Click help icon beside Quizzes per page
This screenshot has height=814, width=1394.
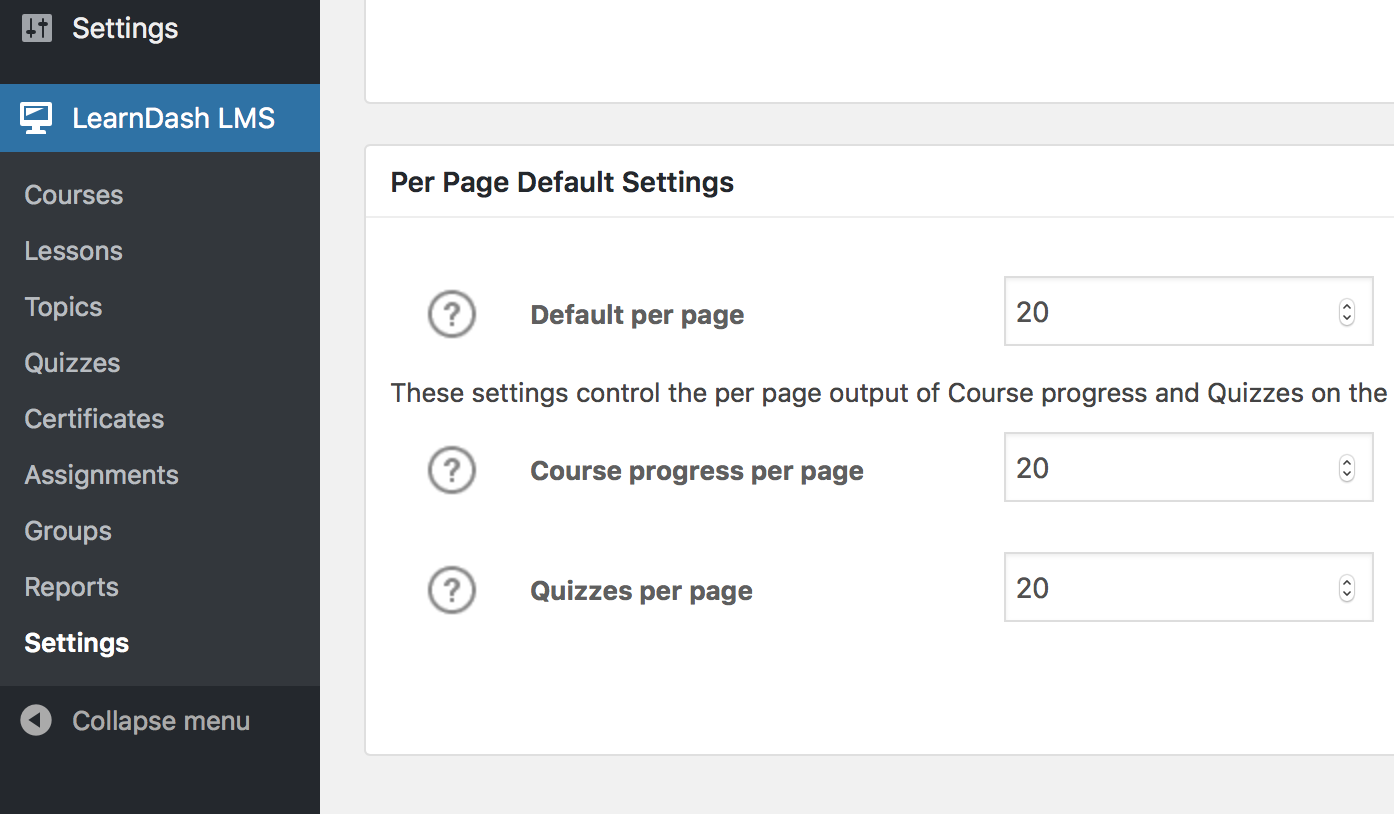click(x=451, y=591)
